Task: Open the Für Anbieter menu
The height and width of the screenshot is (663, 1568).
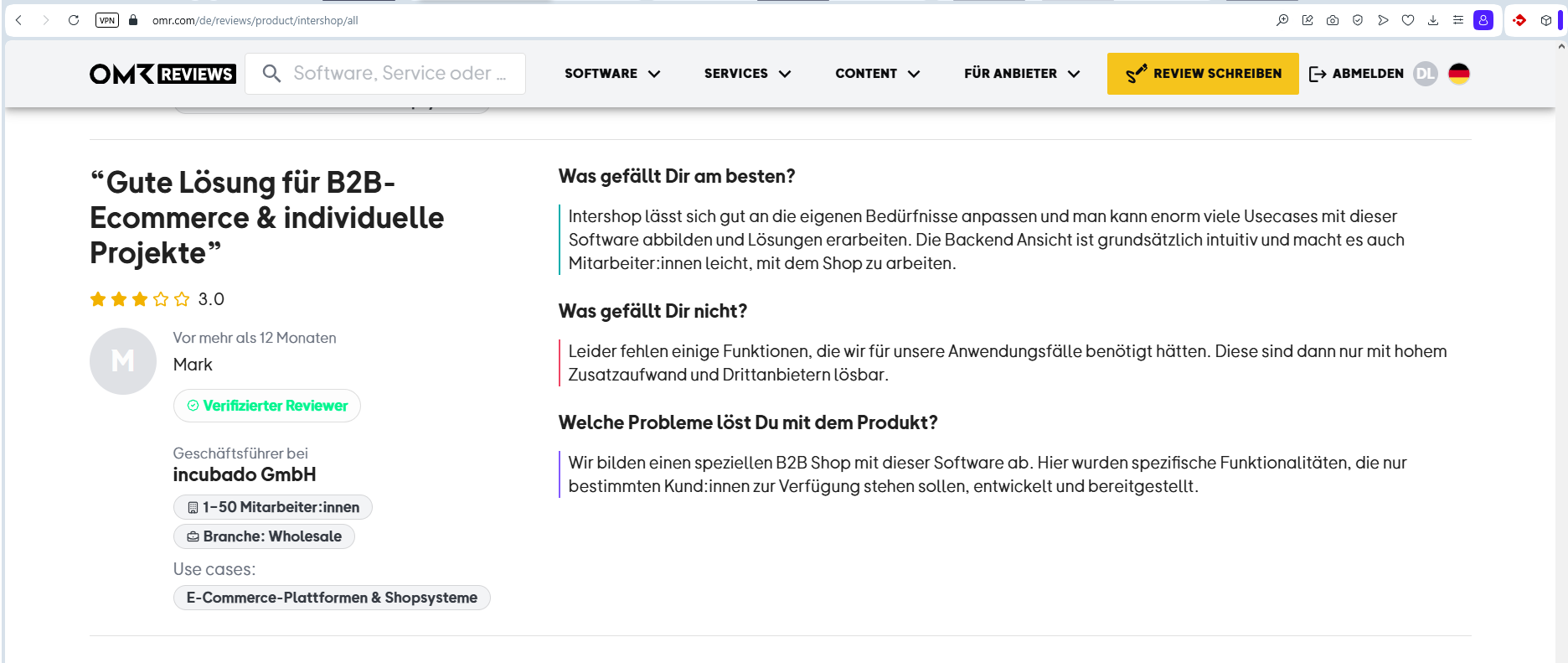Action: tap(1021, 74)
